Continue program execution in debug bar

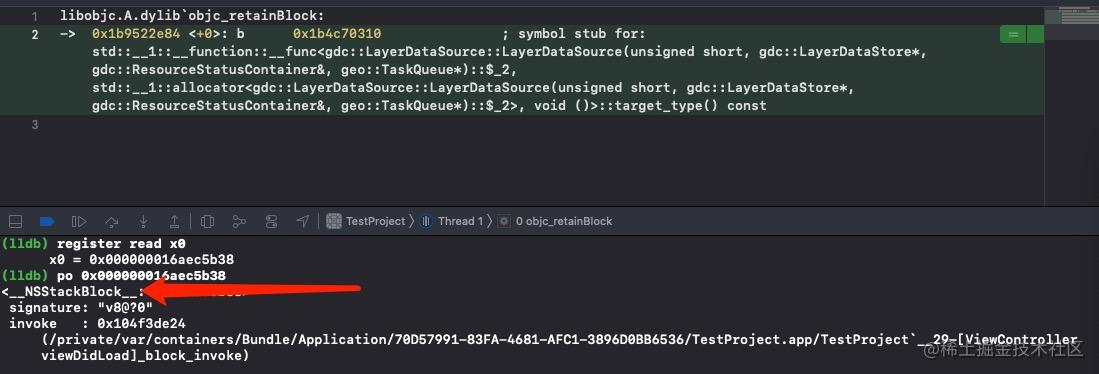click(79, 221)
